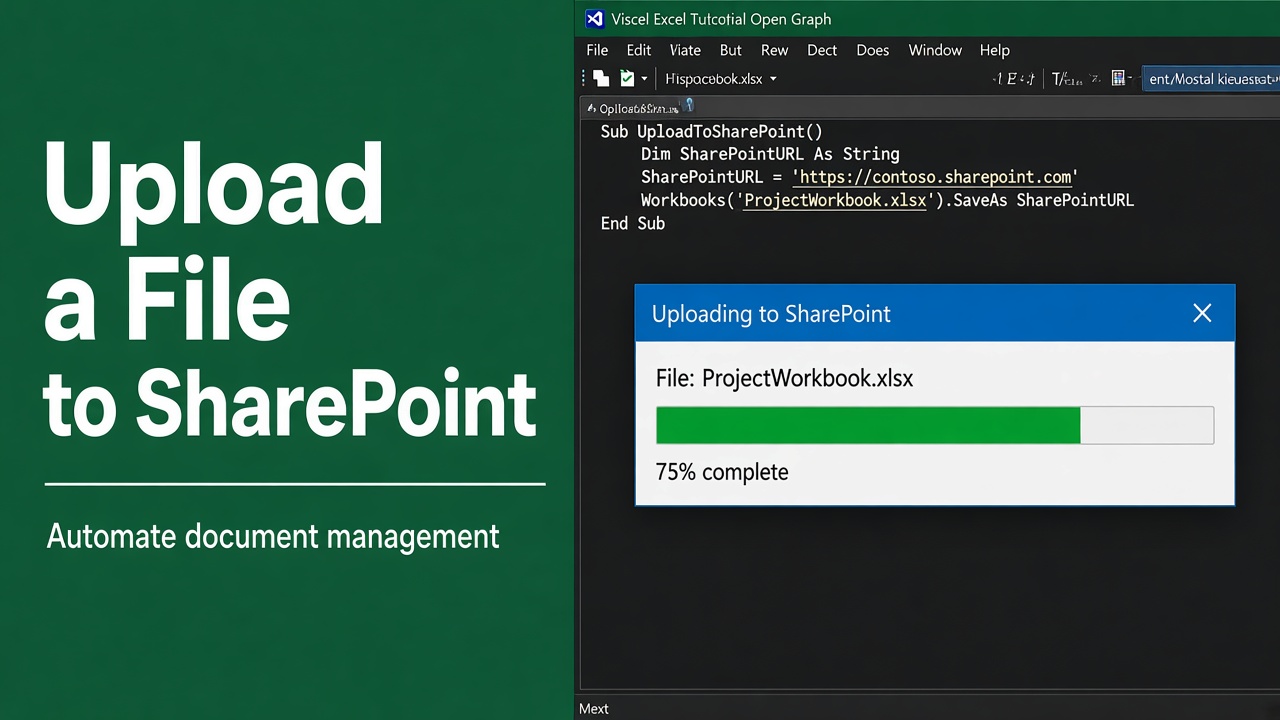Image resolution: width=1280 pixels, height=720 pixels.
Task: Click the Upload a File heading
Action: click(213, 240)
